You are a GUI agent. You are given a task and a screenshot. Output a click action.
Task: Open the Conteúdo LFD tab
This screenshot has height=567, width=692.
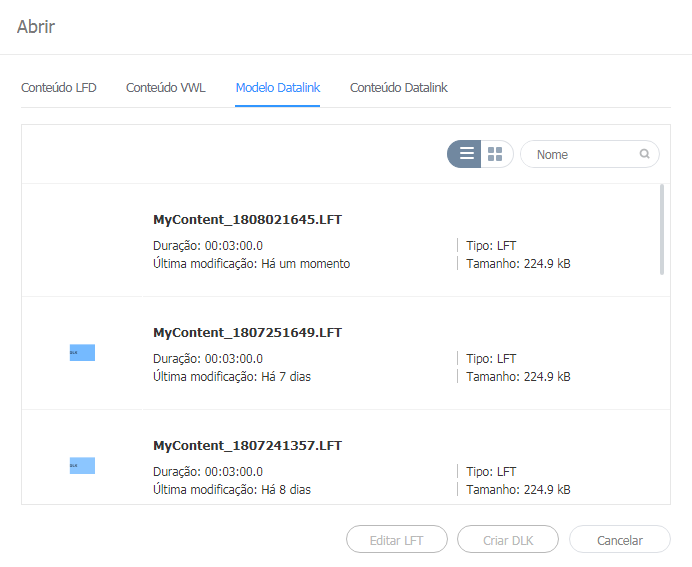click(59, 88)
